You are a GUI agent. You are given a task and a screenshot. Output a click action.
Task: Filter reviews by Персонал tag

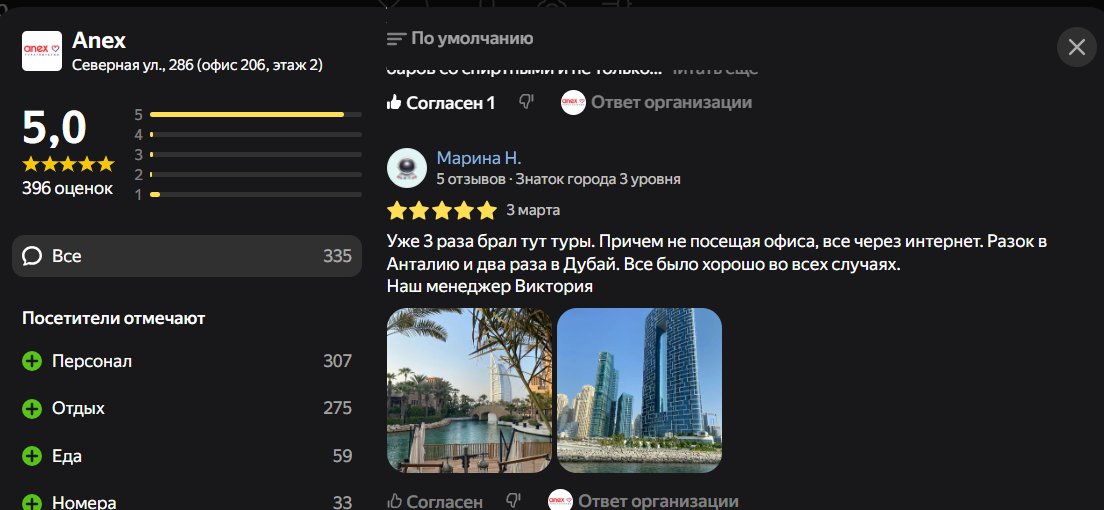click(x=187, y=361)
